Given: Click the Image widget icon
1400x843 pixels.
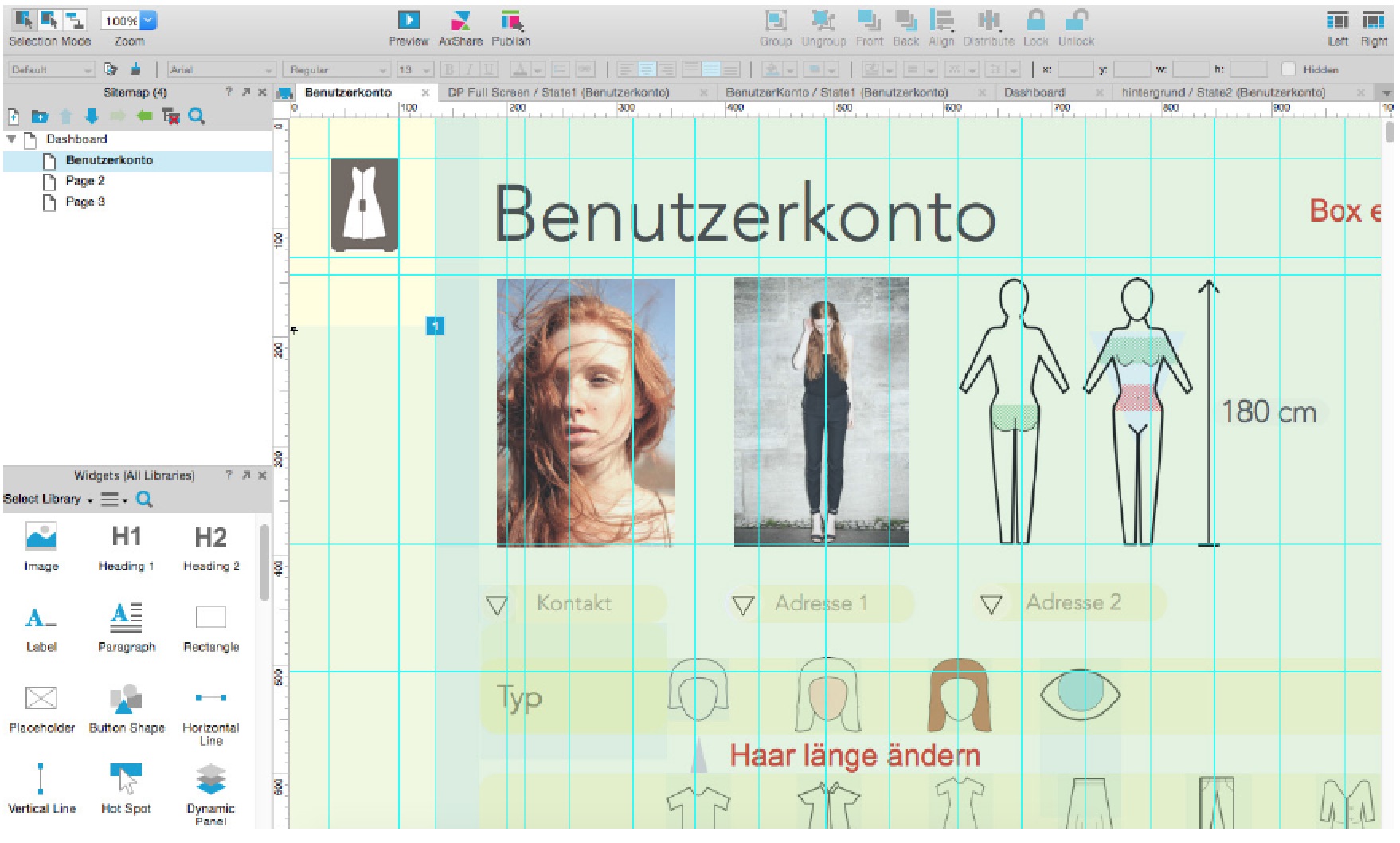Looking at the screenshot, I should (41, 537).
